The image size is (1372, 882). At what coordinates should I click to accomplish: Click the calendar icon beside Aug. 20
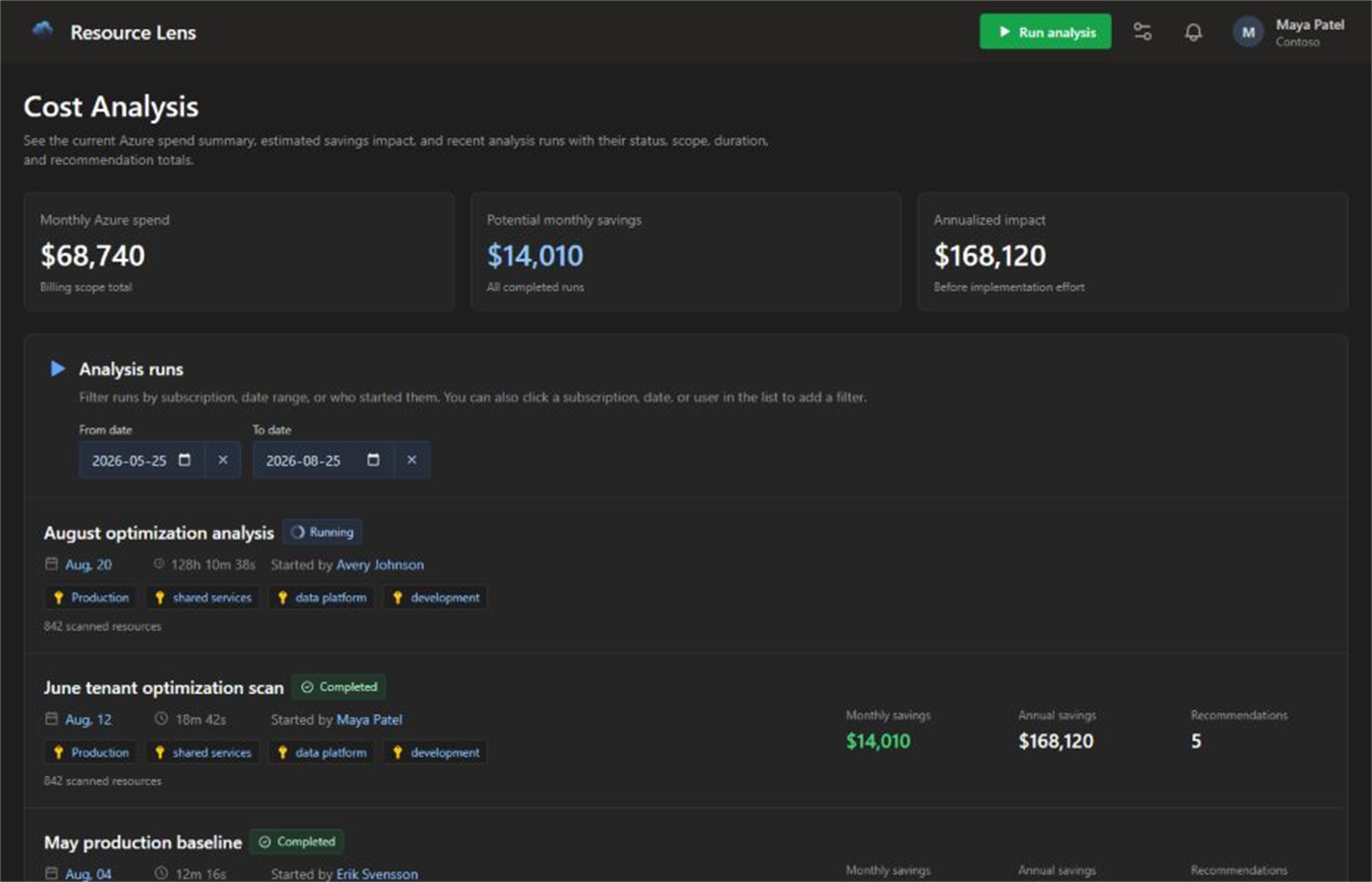(51, 564)
